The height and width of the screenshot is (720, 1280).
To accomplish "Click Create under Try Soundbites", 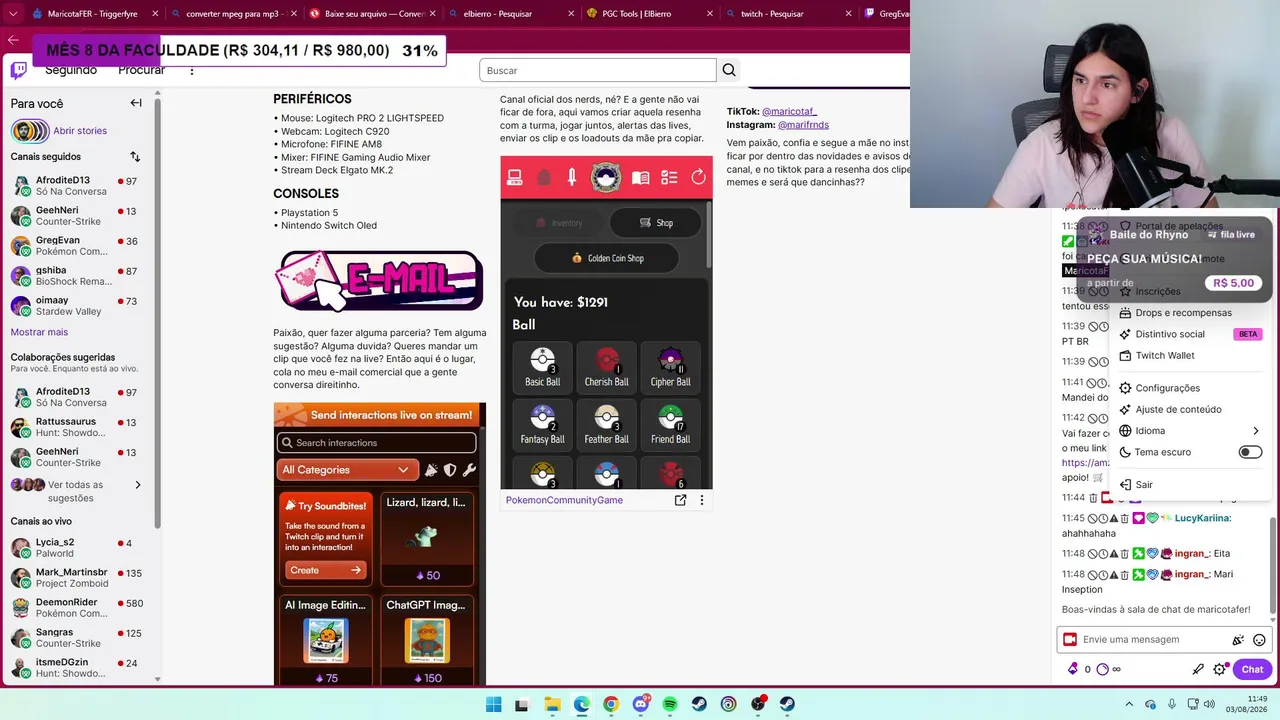I will pyautogui.click(x=324, y=570).
